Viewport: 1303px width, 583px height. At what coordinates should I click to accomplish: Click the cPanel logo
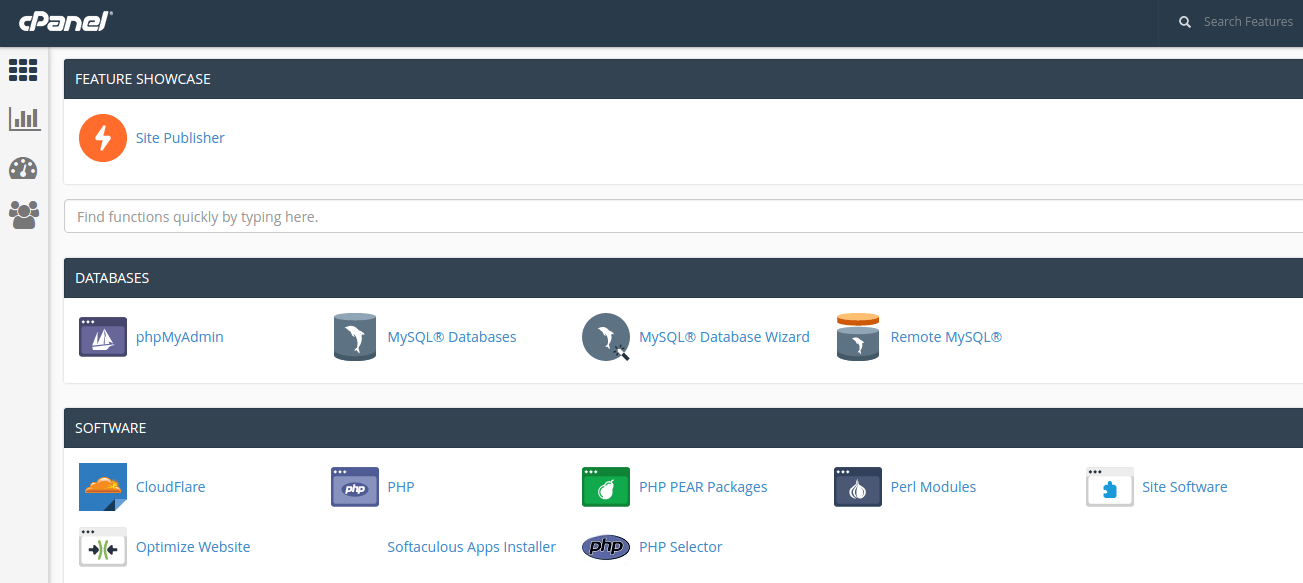(65, 20)
